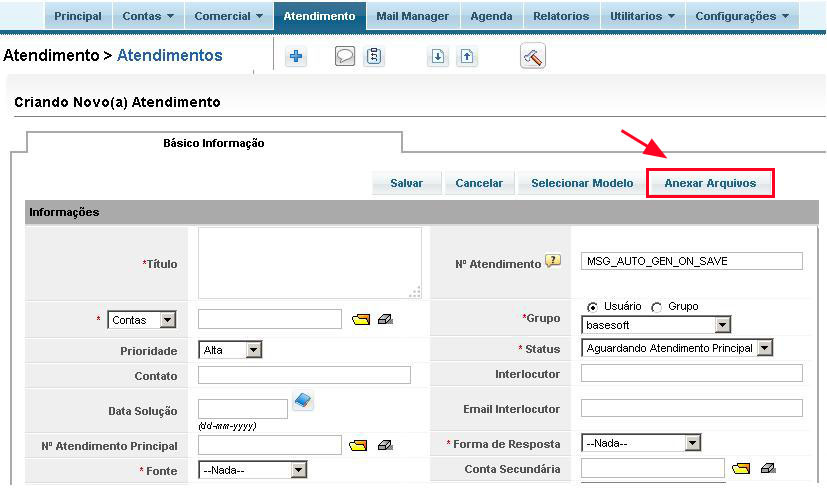Open the speech bubble comment icon
The height and width of the screenshot is (489, 827).
pyautogui.click(x=345, y=56)
